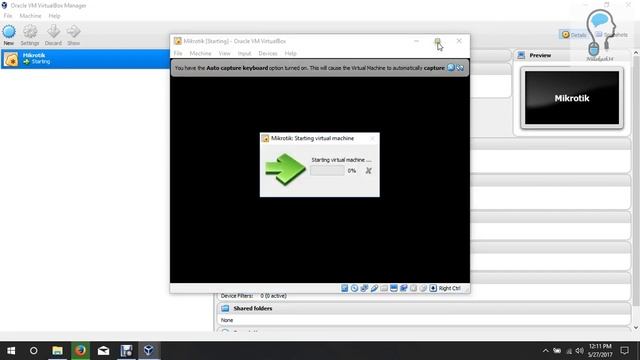Click the taskbar clock showing 12:11 PM
Image resolution: width=640 pixels, height=360 pixels.
click(600, 351)
